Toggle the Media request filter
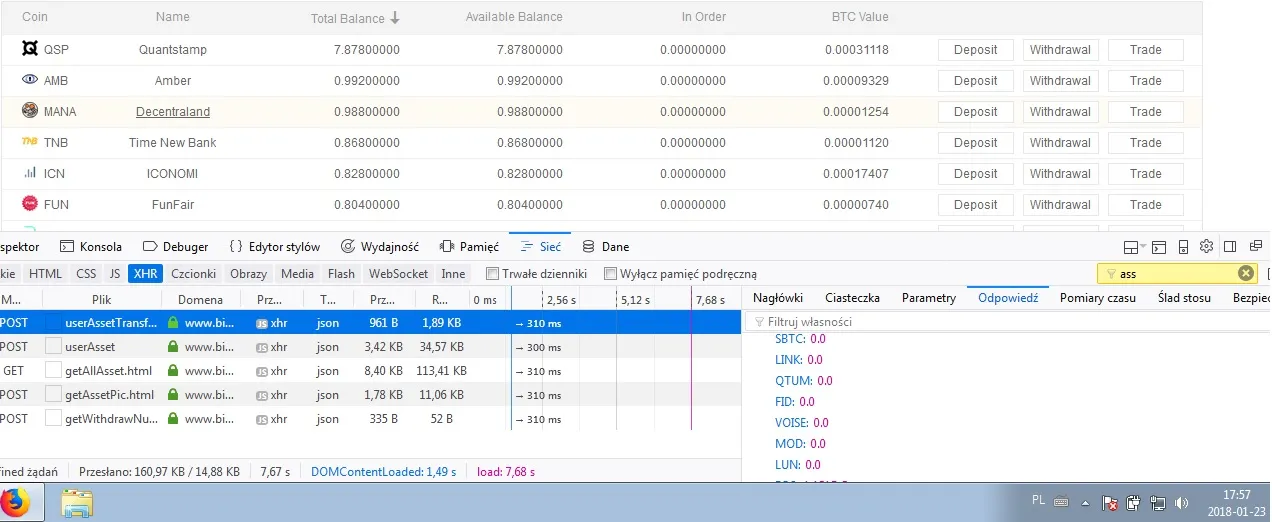Screen dimensions: 1272x522 [297, 273]
